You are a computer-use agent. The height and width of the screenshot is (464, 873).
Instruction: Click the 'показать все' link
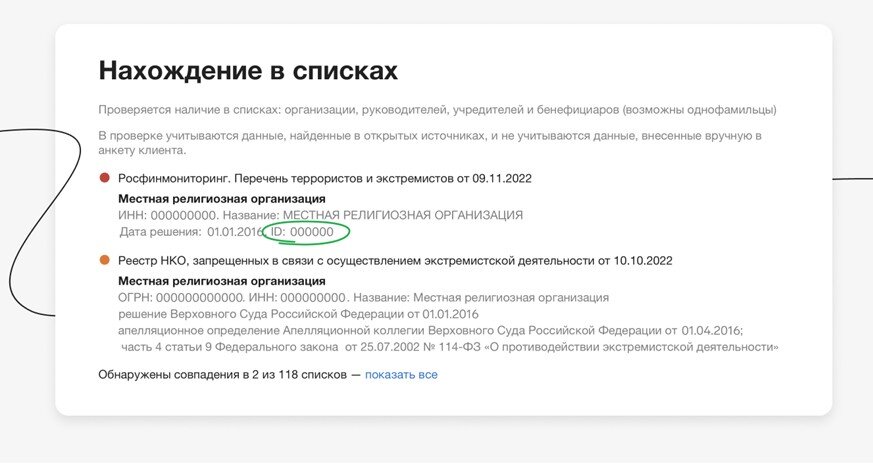(x=401, y=375)
